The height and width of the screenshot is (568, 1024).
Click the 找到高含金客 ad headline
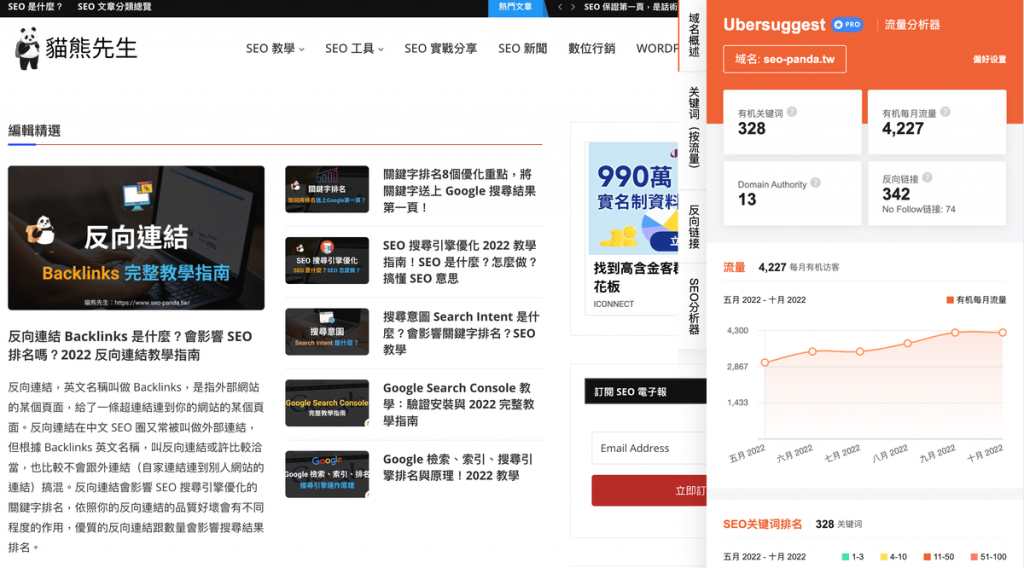tap(635, 277)
